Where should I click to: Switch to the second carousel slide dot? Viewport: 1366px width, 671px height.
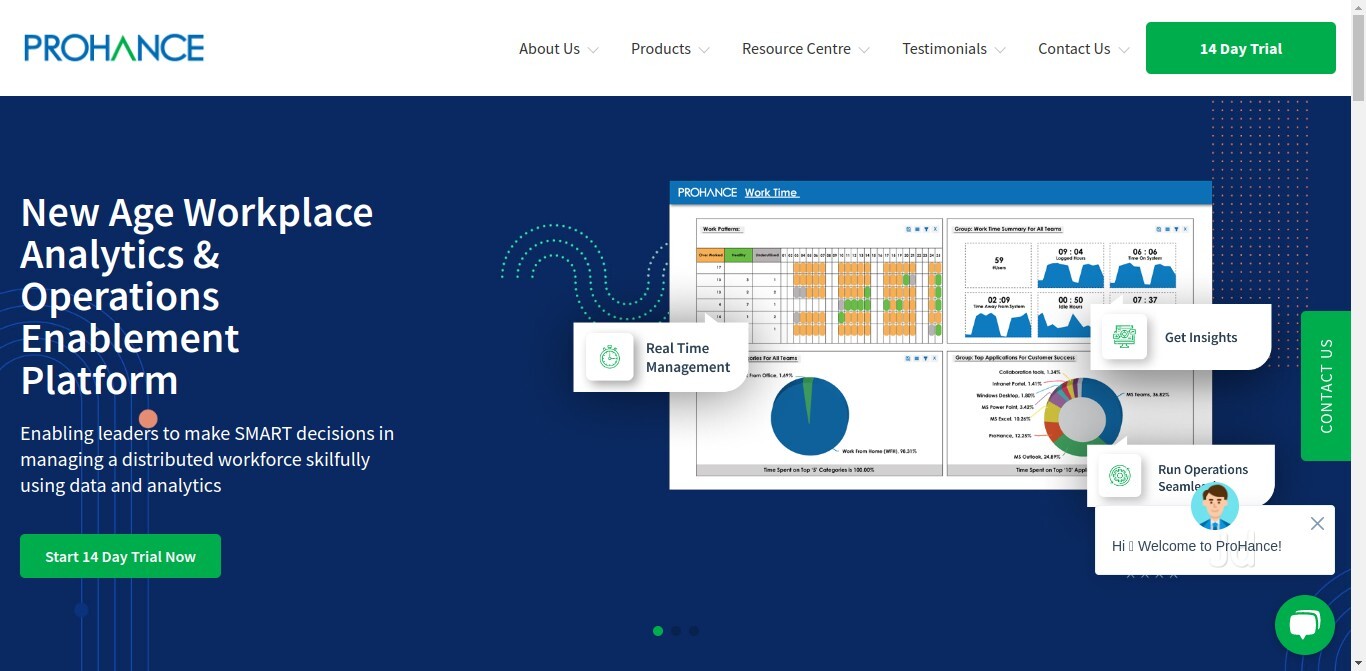coord(676,631)
